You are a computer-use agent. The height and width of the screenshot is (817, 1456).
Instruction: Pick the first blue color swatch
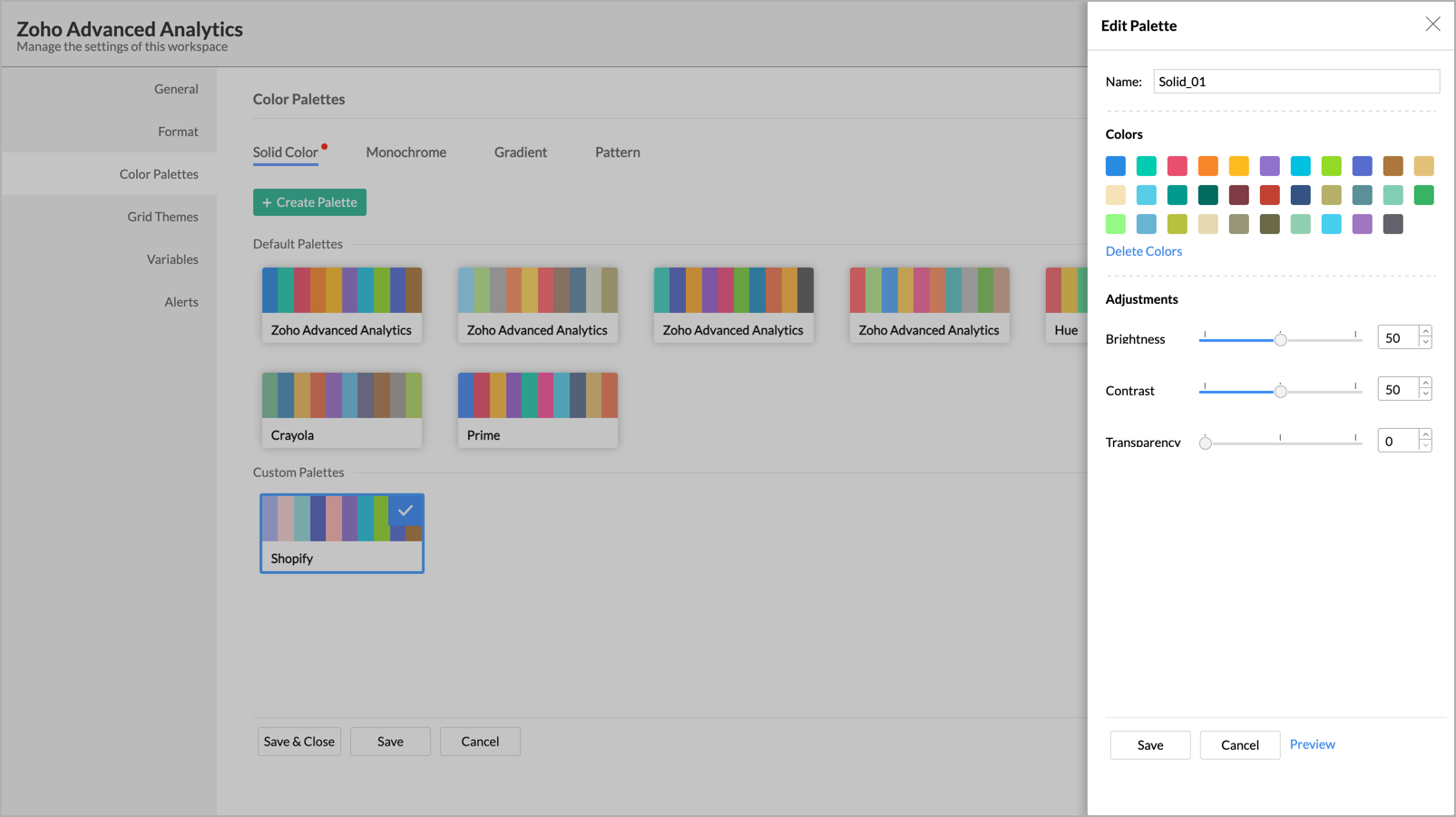click(x=1116, y=166)
